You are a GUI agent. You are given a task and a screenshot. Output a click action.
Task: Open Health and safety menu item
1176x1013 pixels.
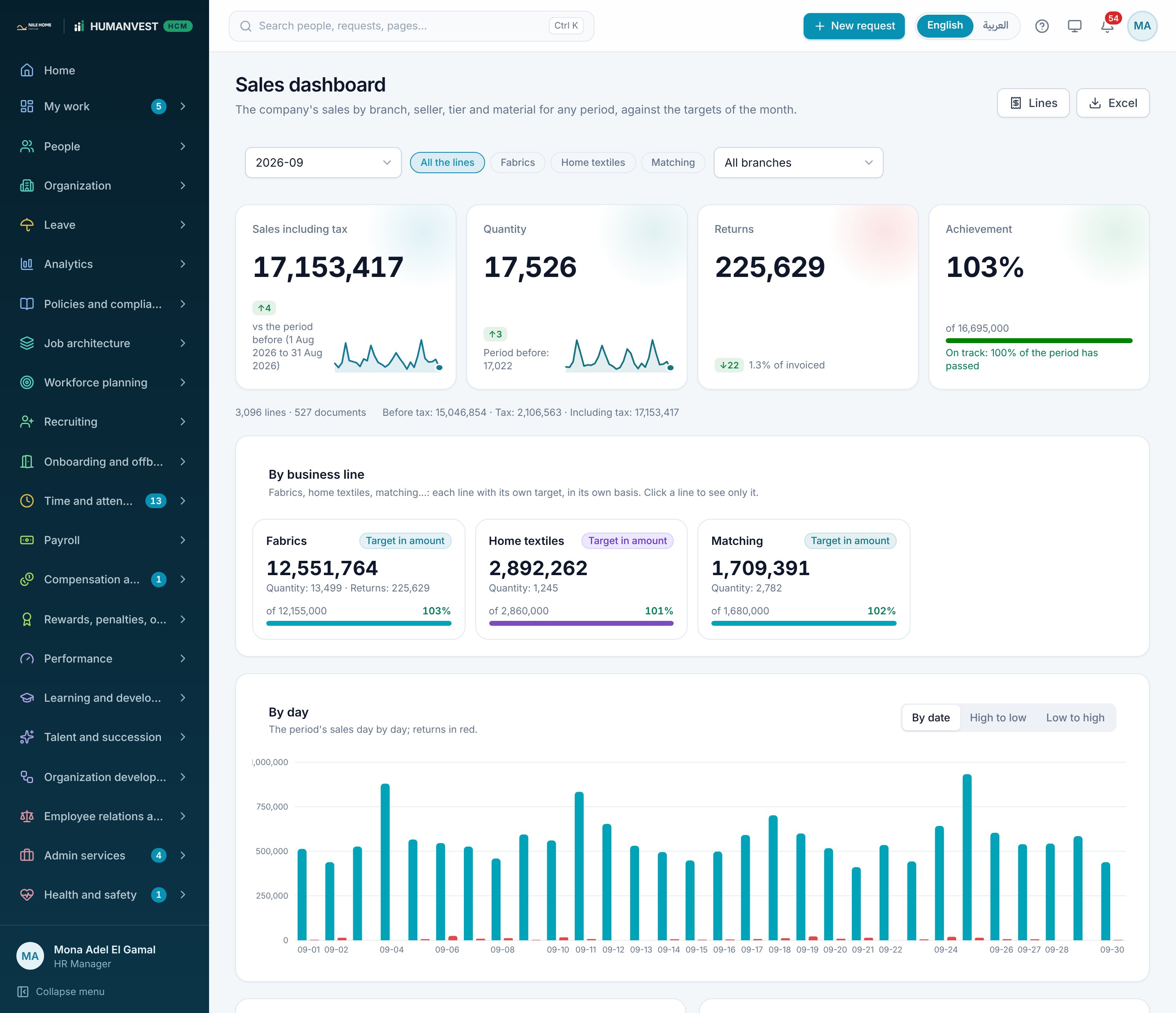[105, 894]
